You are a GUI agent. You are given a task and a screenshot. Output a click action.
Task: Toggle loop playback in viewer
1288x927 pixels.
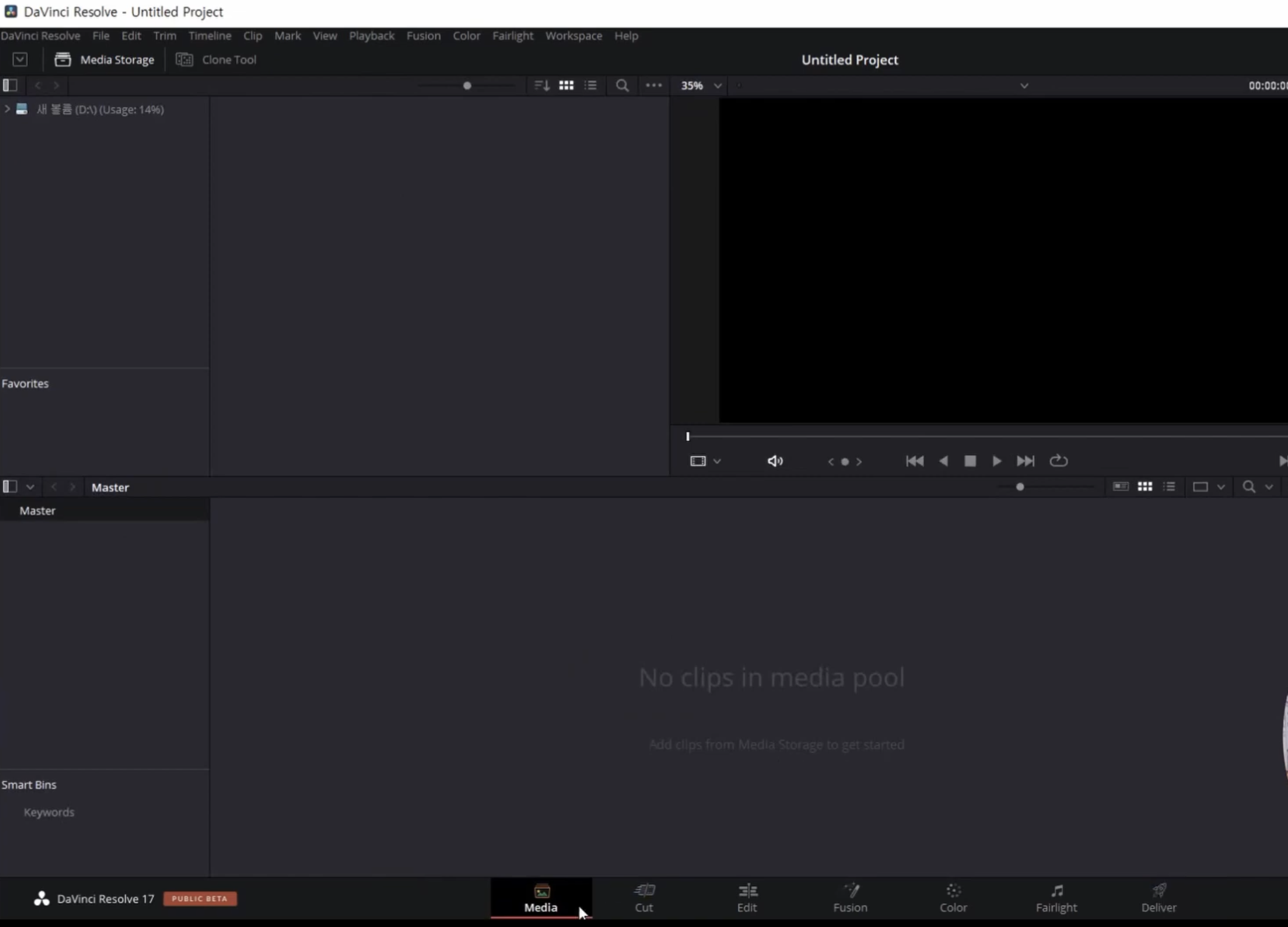pyautogui.click(x=1058, y=461)
